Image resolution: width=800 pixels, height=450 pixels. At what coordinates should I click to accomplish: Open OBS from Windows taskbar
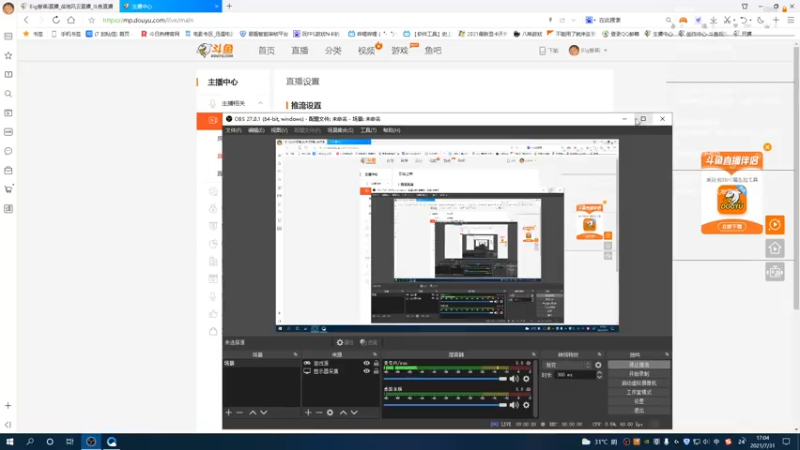pyautogui.click(x=91, y=441)
